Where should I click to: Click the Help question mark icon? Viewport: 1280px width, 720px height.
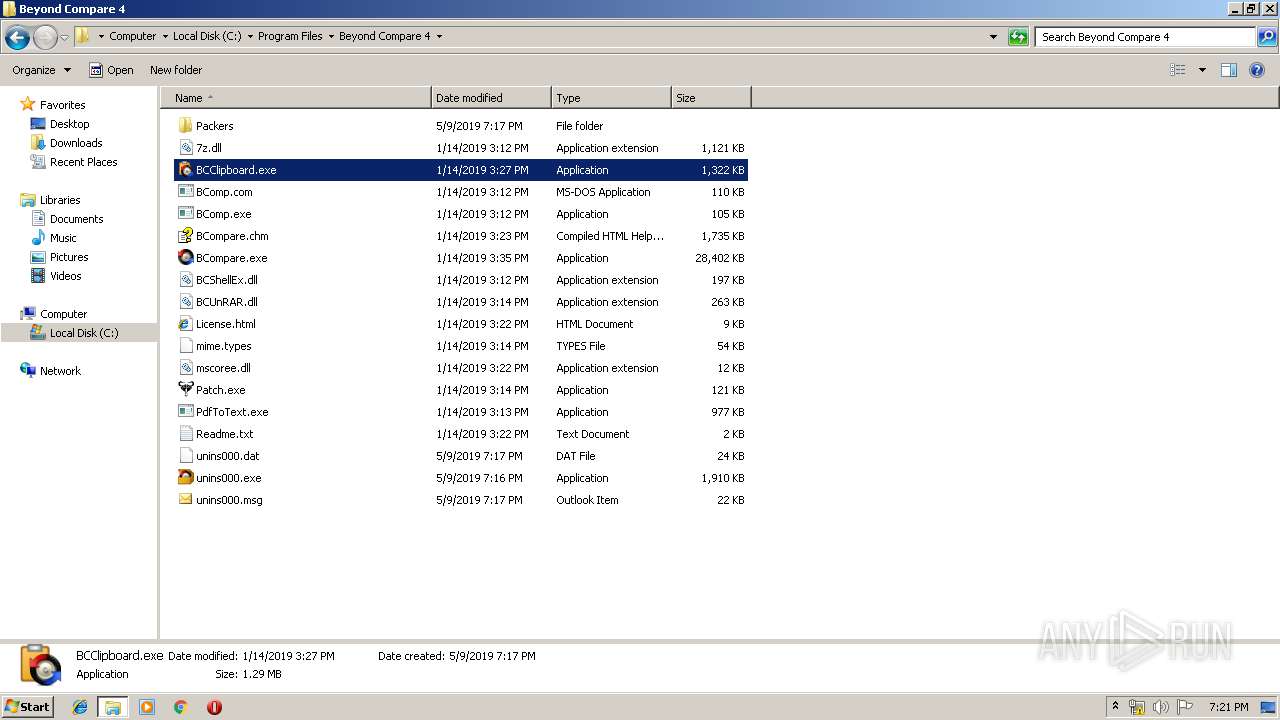pyautogui.click(x=1257, y=70)
